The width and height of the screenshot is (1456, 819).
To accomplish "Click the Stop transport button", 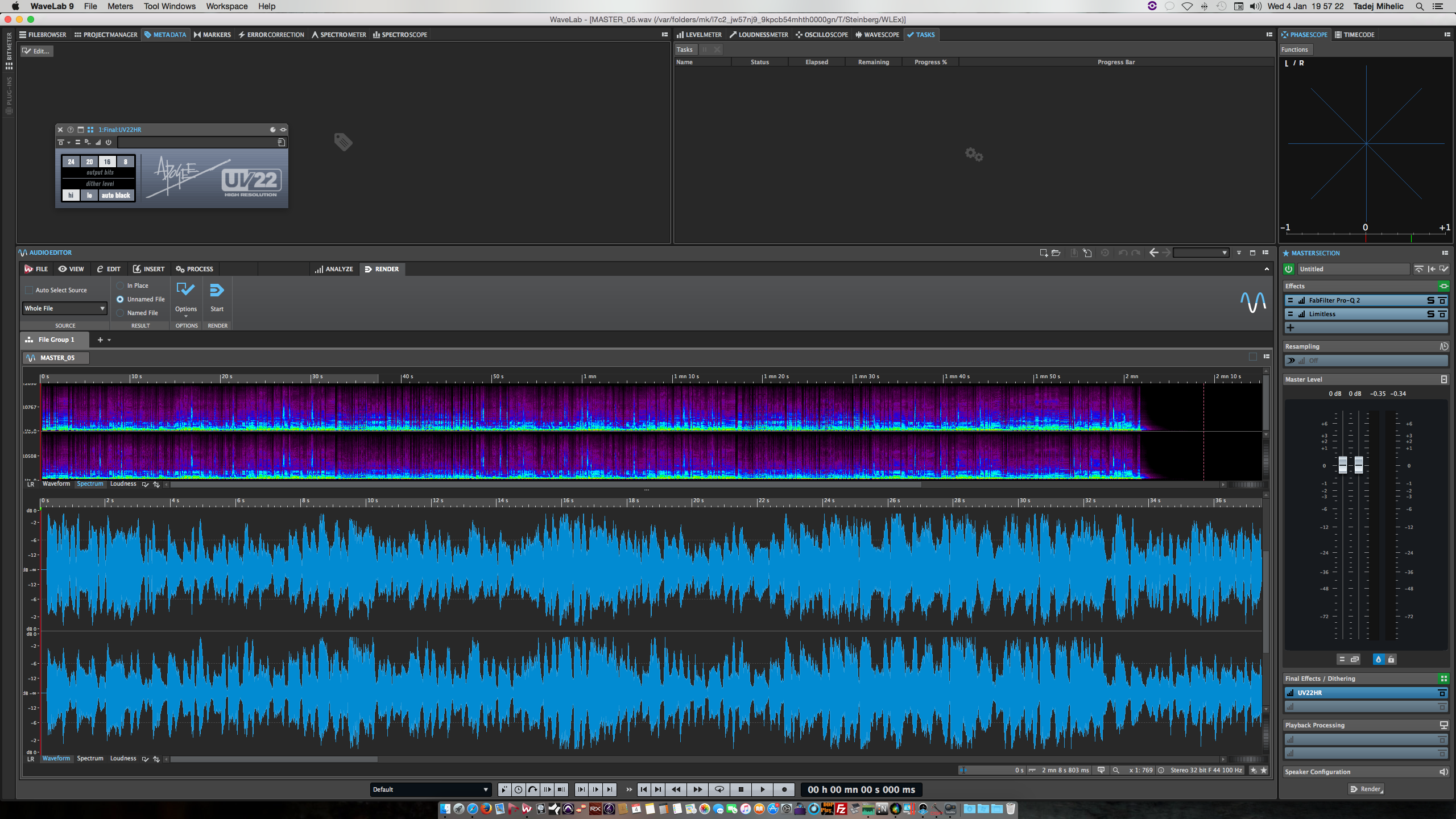I will (x=741, y=789).
